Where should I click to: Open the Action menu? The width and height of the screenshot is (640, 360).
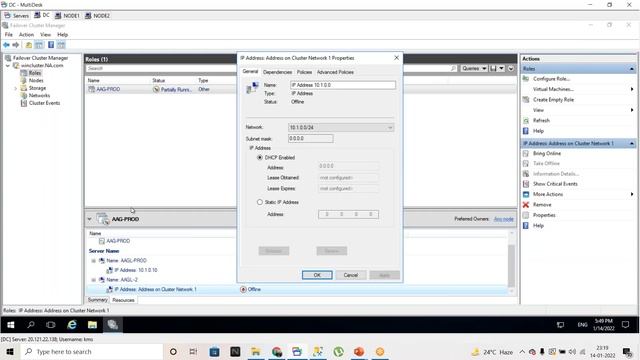pos(26,35)
